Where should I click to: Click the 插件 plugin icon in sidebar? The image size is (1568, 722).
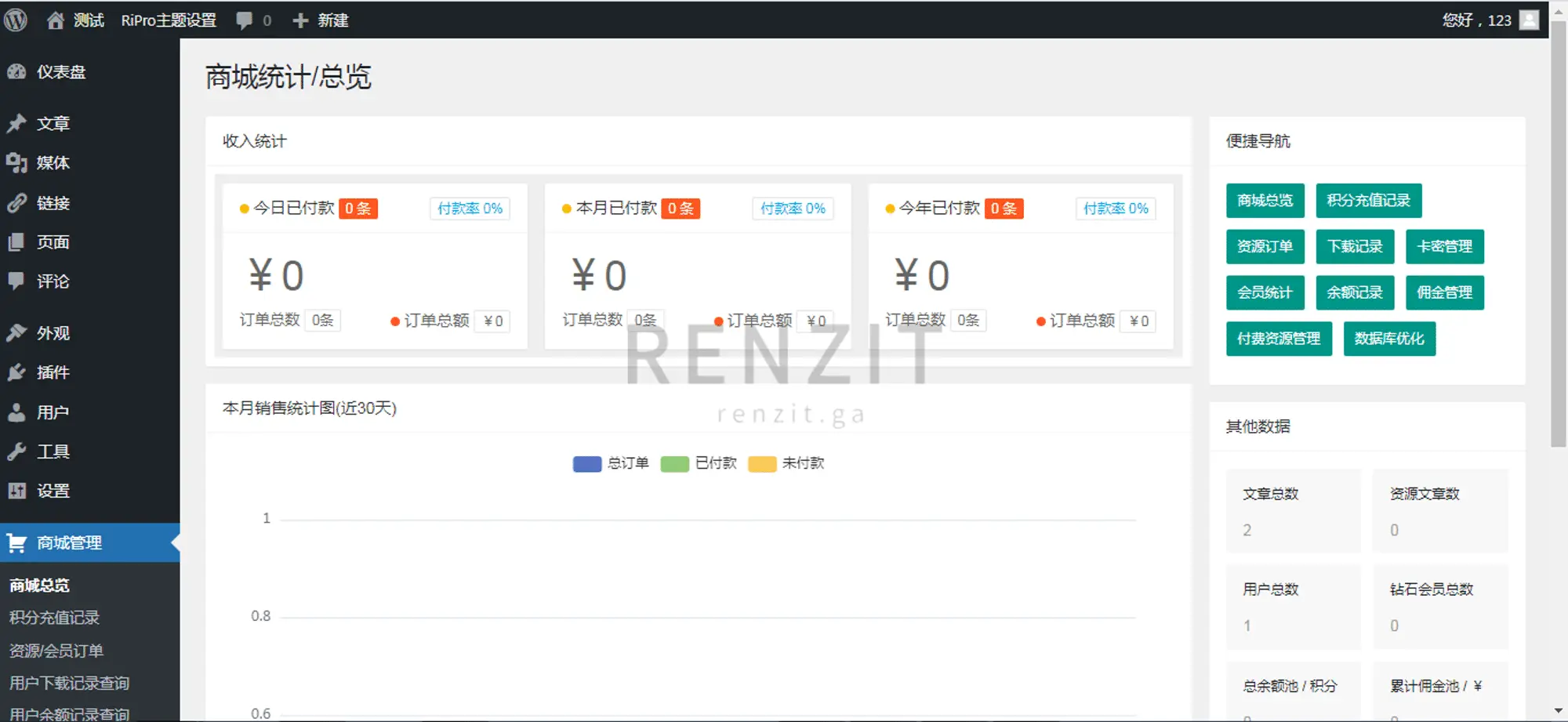point(16,372)
